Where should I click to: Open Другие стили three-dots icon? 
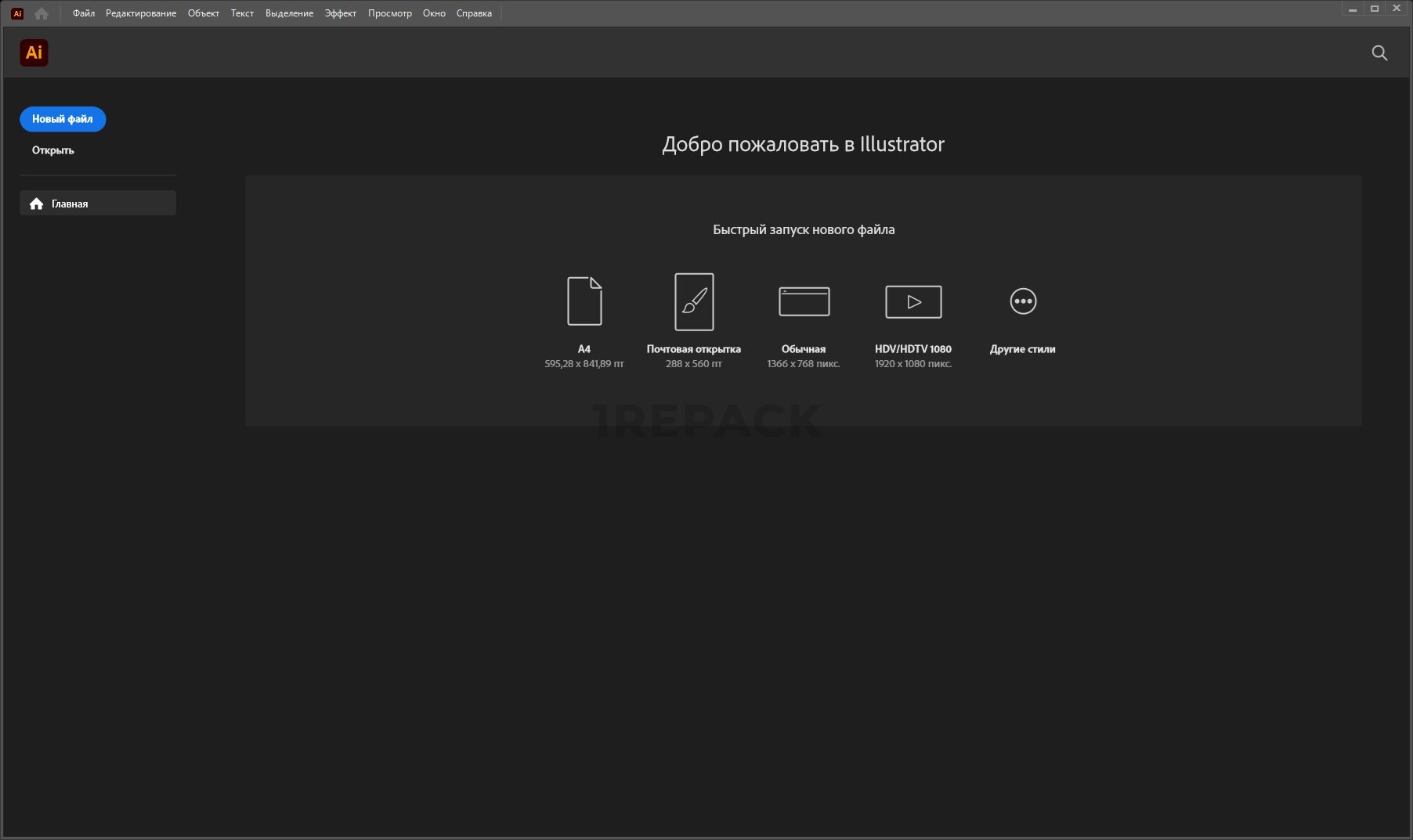(1023, 301)
